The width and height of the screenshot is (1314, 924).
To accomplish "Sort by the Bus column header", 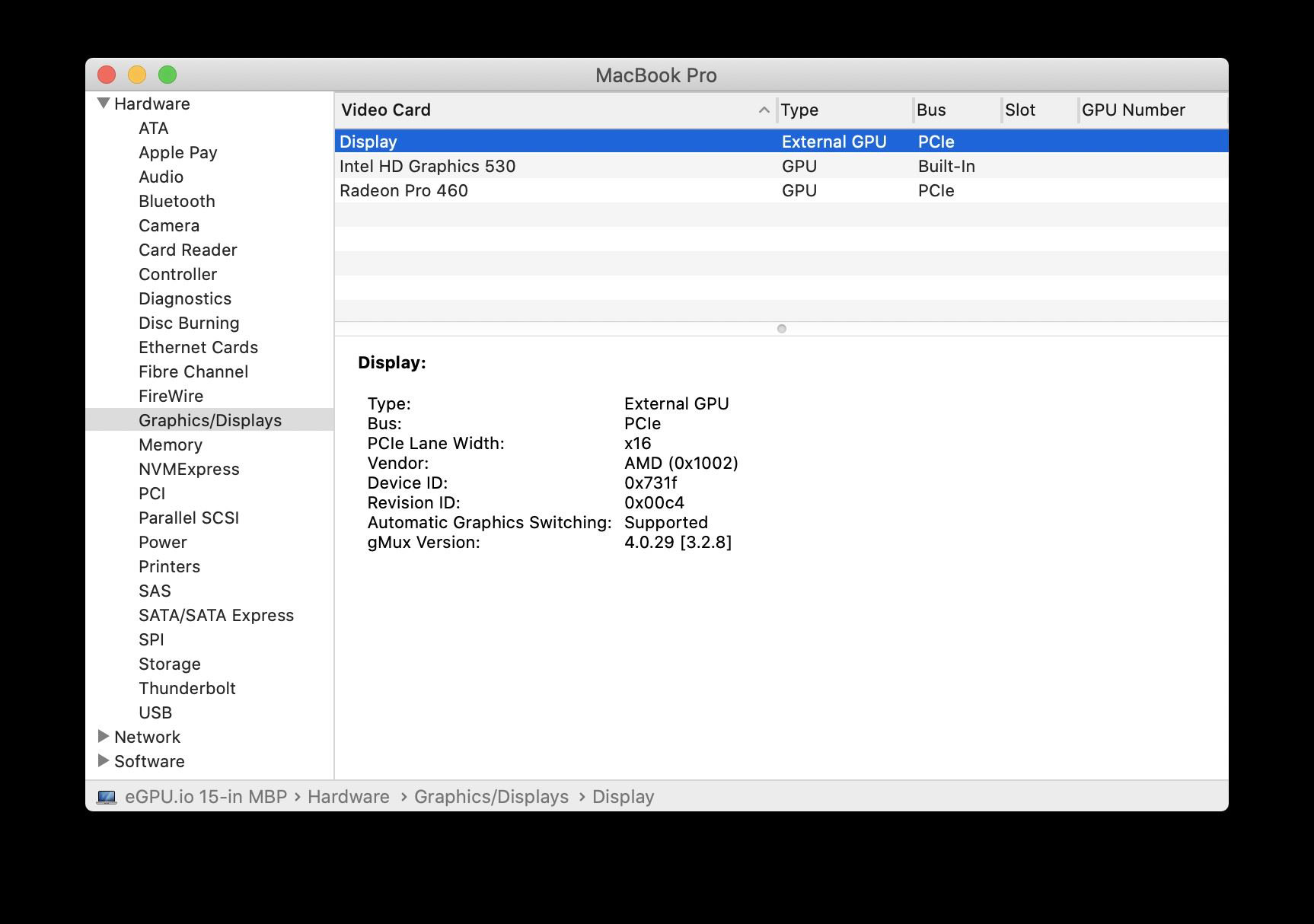I will tap(931, 110).
